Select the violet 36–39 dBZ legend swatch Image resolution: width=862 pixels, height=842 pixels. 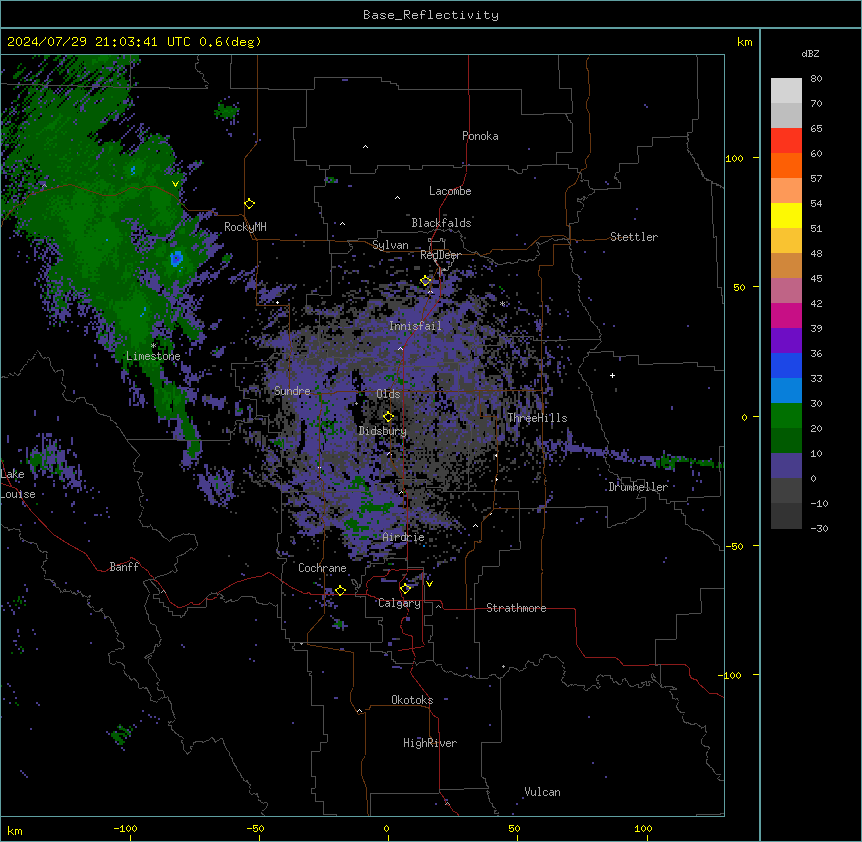click(786, 341)
